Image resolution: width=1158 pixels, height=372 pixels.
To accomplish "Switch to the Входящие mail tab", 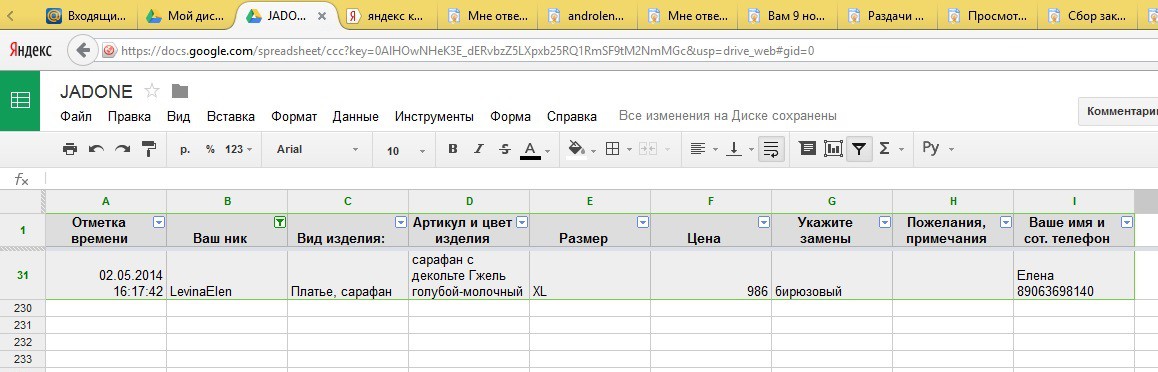I will point(86,16).
